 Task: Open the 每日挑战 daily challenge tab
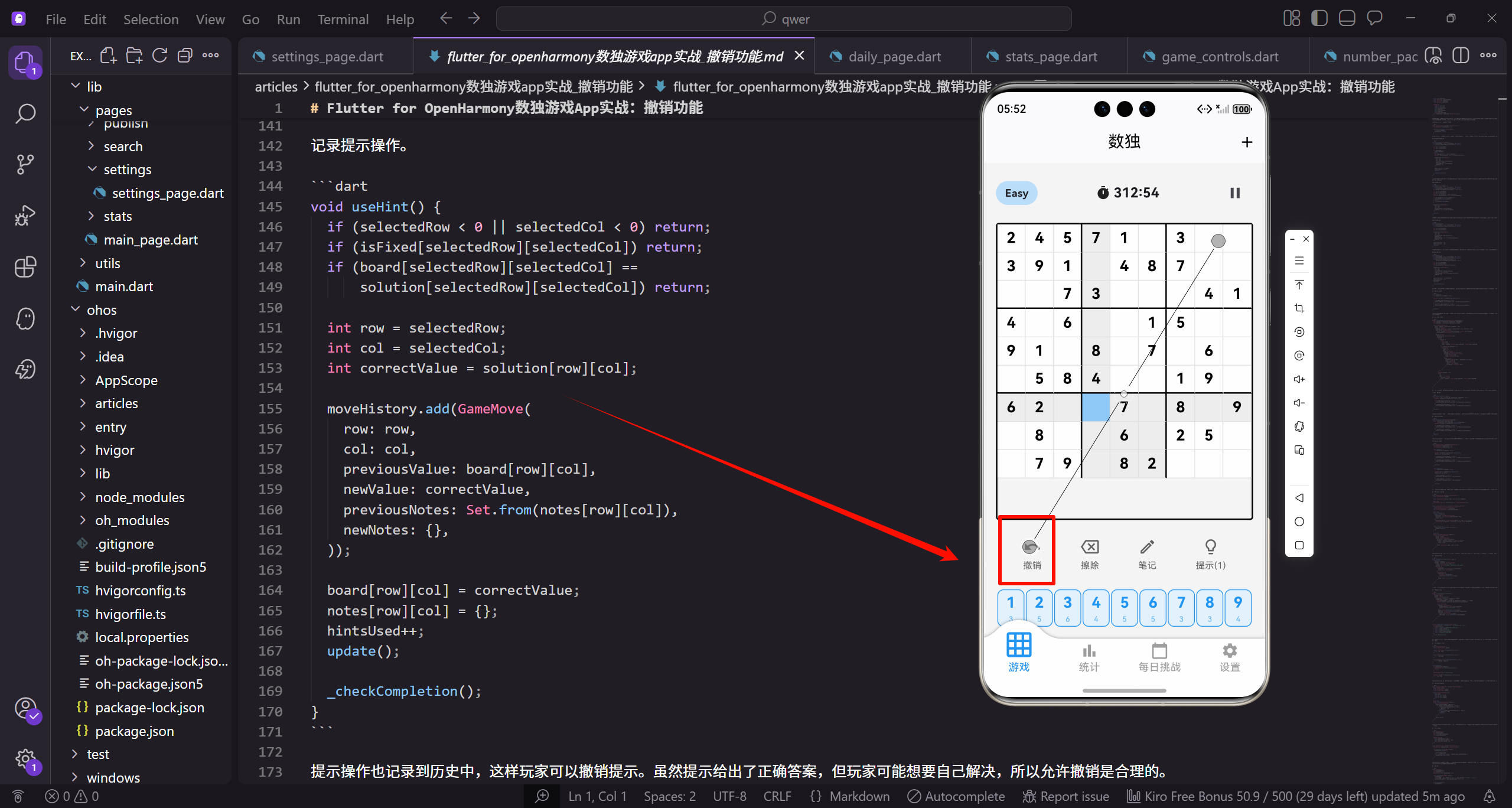point(1159,657)
